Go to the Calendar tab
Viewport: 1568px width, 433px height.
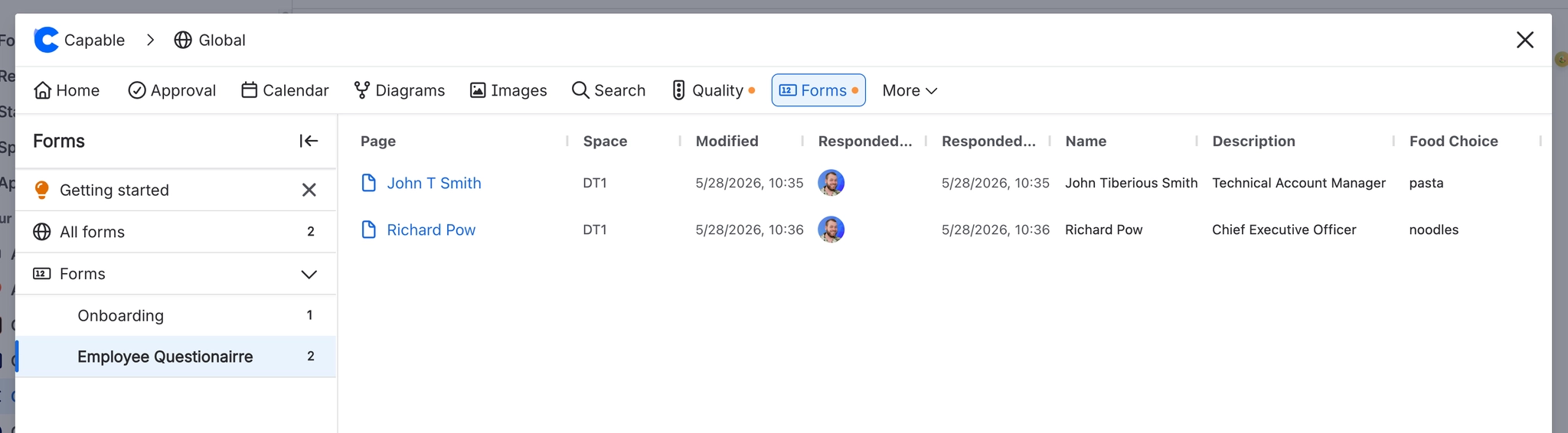tap(285, 90)
